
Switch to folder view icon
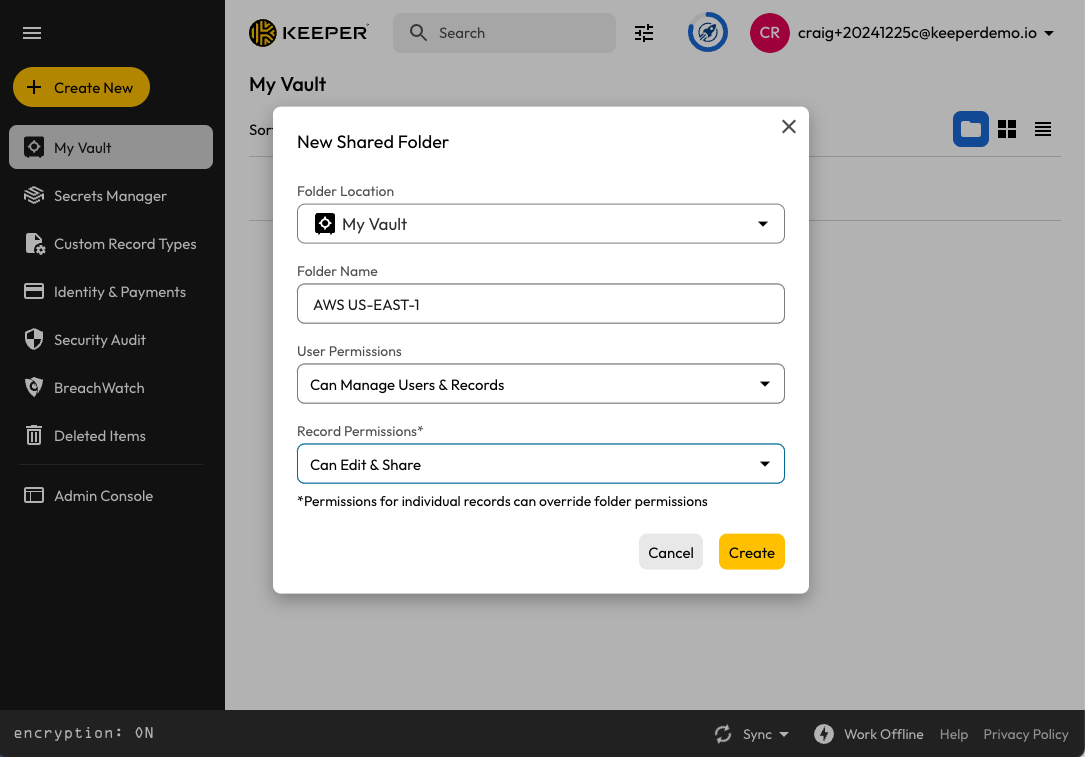click(x=970, y=129)
